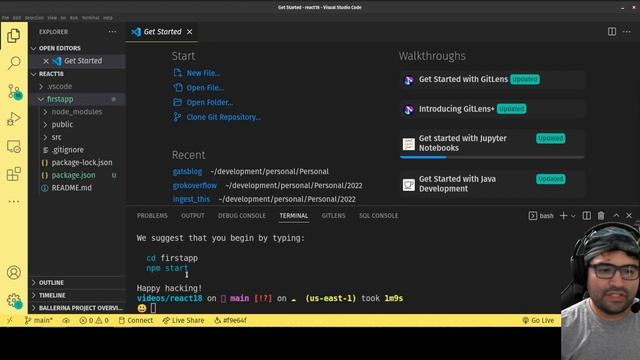Start Live Share from status bar

pyautogui.click(x=183, y=320)
